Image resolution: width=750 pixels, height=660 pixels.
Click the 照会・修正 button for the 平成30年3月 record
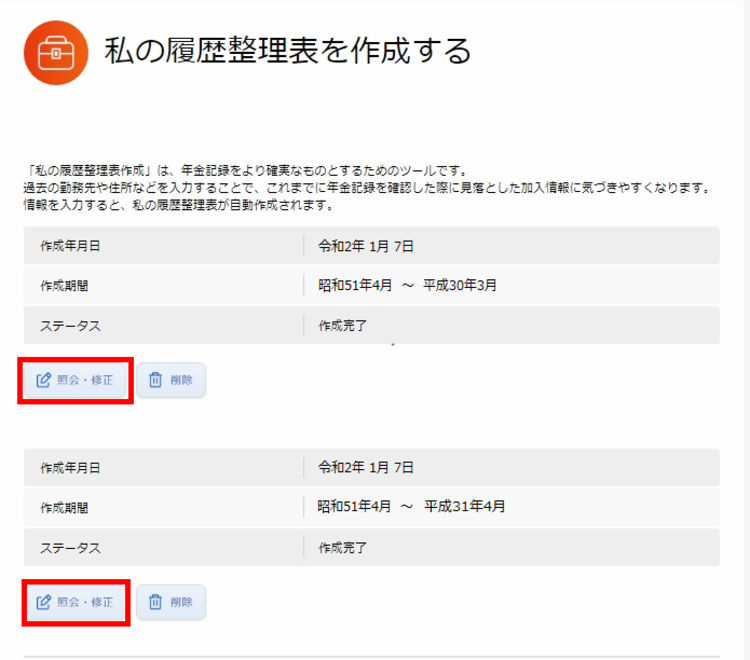[75, 380]
